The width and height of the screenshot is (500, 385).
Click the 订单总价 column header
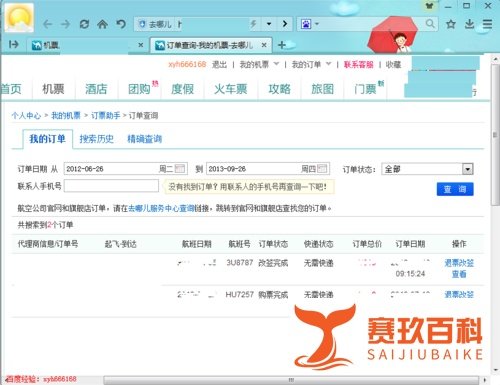click(x=367, y=244)
